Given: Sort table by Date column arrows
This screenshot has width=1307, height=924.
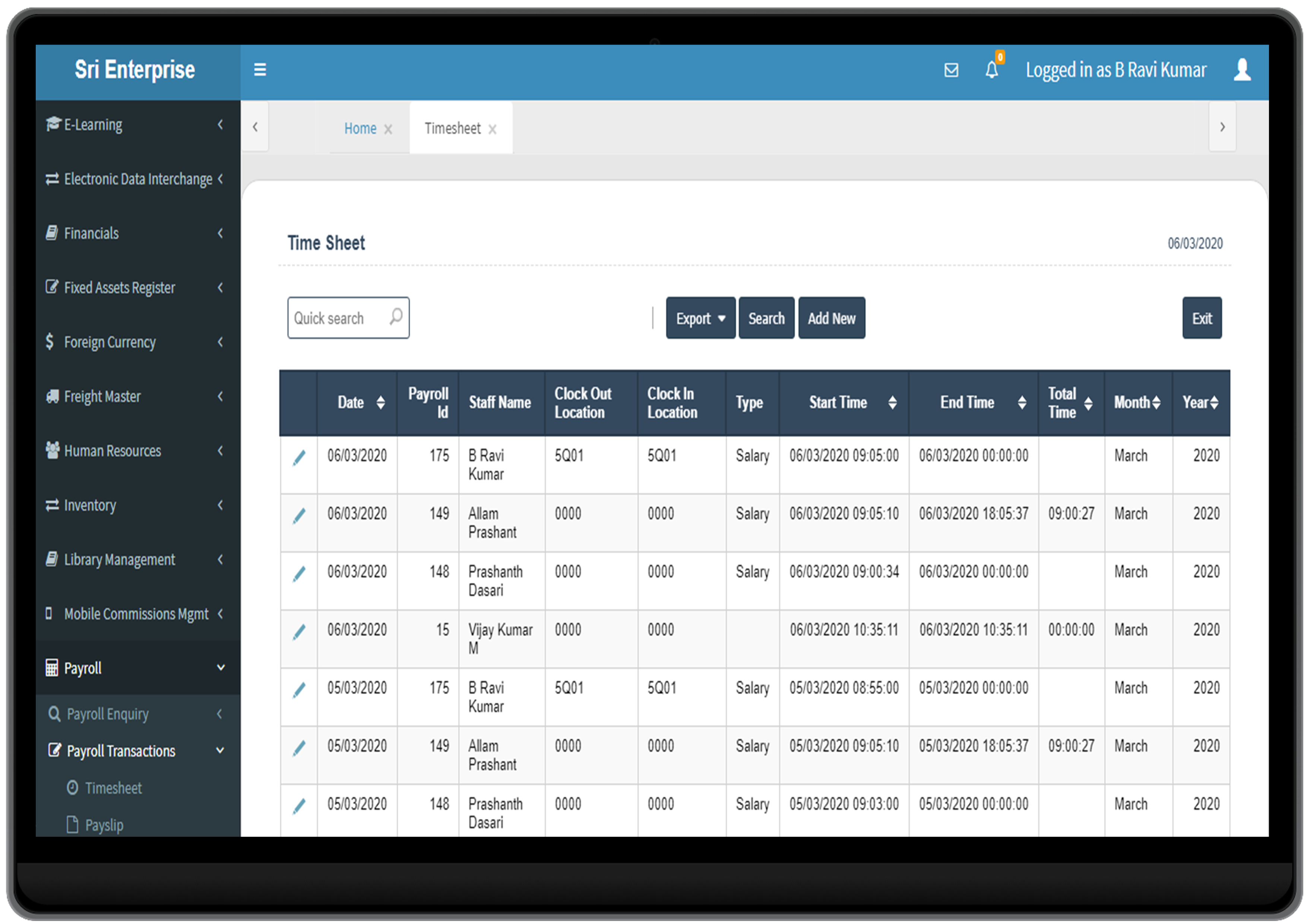Looking at the screenshot, I should [380, 403].
